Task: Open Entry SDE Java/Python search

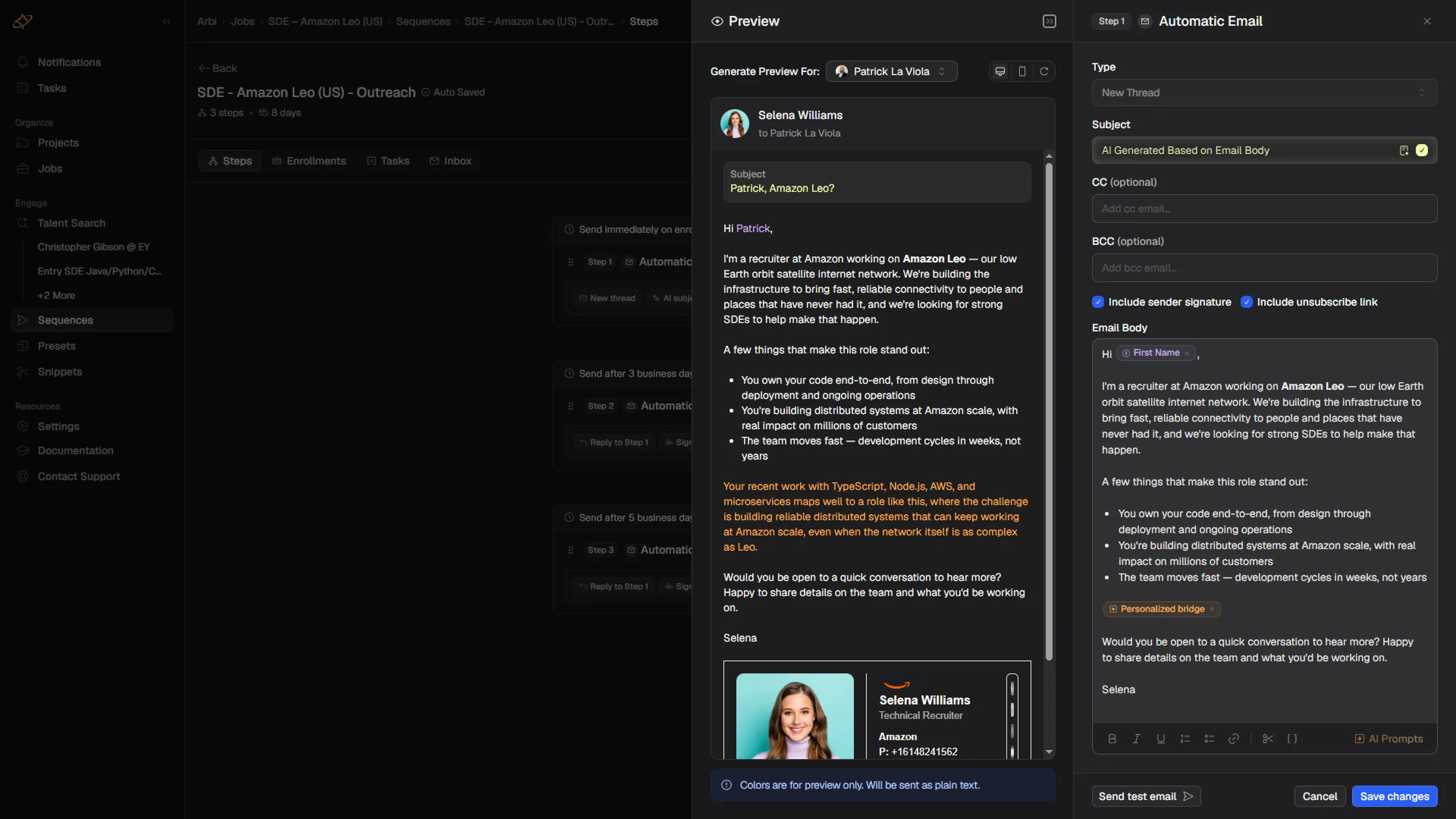Action: click(99, 271)
